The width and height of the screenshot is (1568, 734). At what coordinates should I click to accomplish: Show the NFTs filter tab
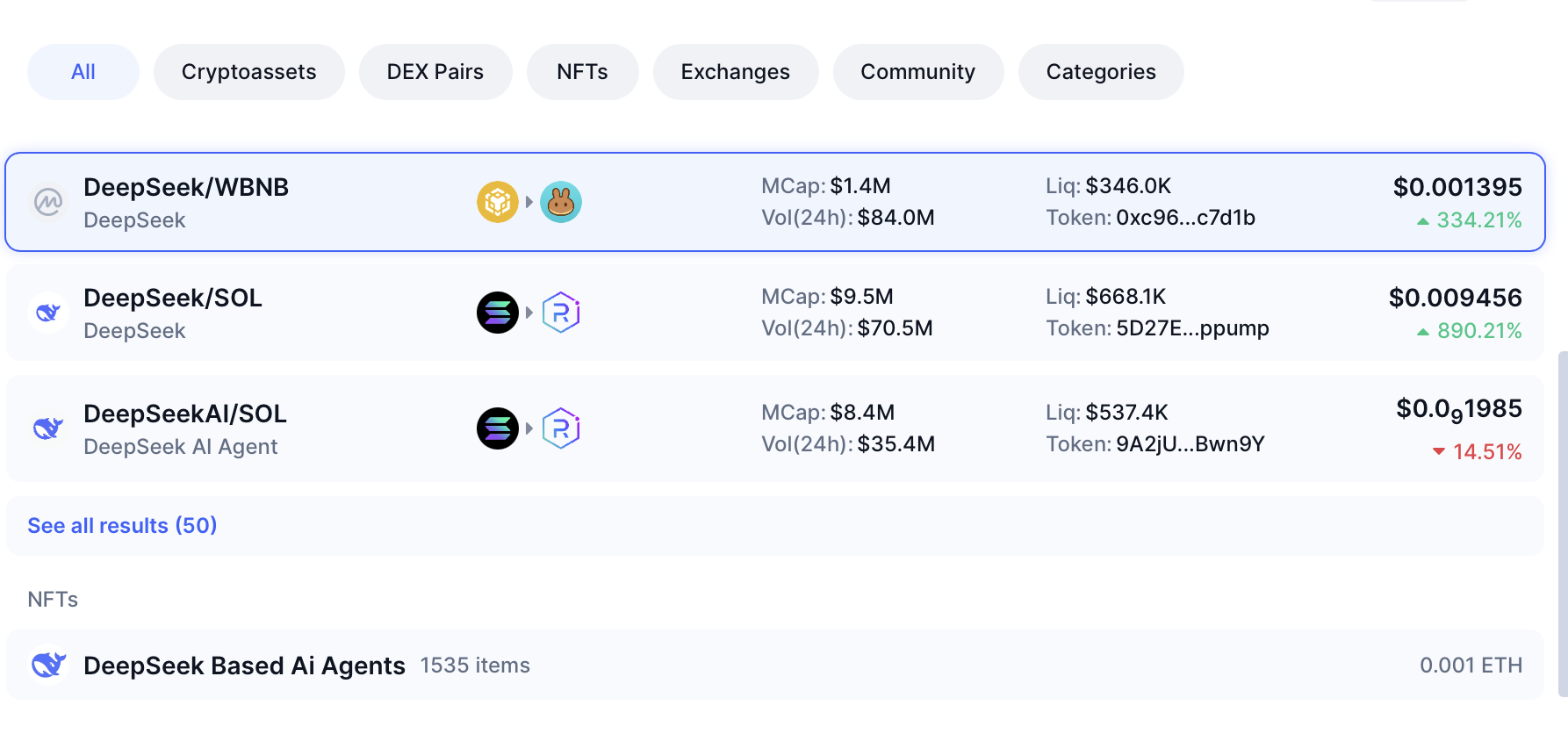pos(582,72)
